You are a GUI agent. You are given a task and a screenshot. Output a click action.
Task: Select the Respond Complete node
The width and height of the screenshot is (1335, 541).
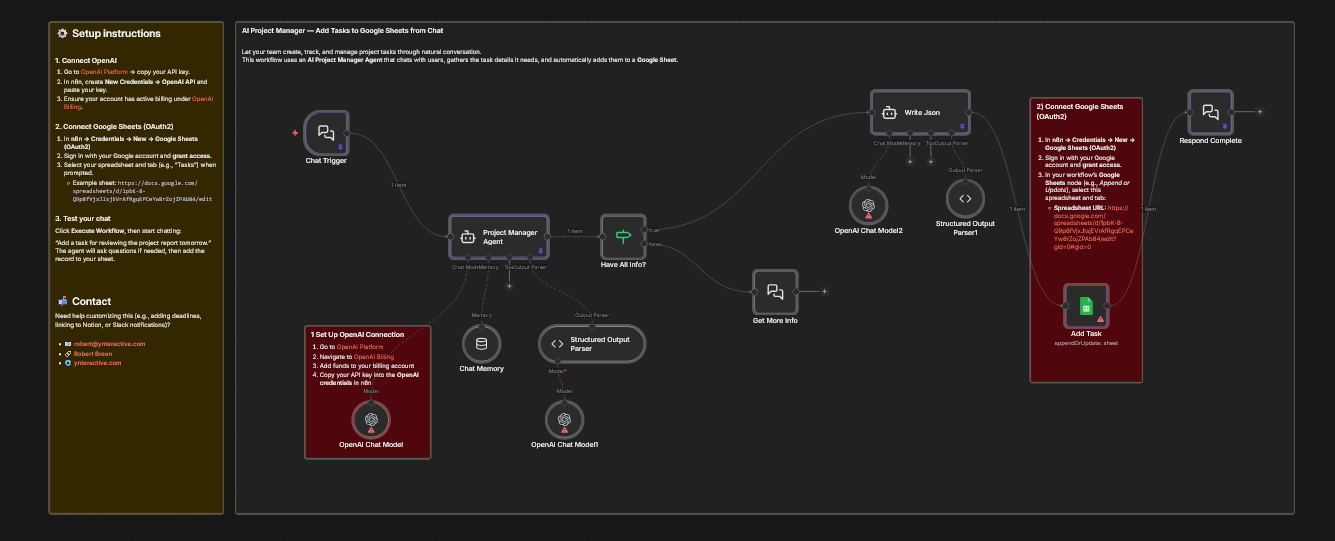coord(1209,112)
